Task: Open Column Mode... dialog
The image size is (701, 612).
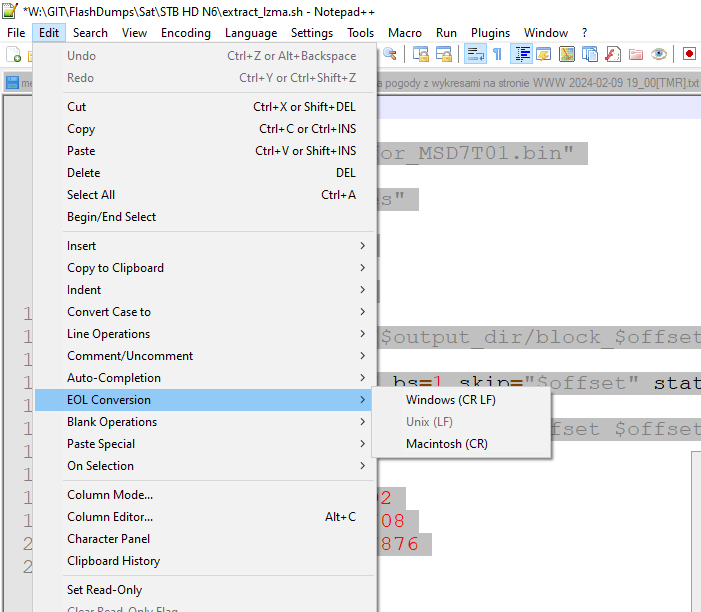Action: pos(205,495)
